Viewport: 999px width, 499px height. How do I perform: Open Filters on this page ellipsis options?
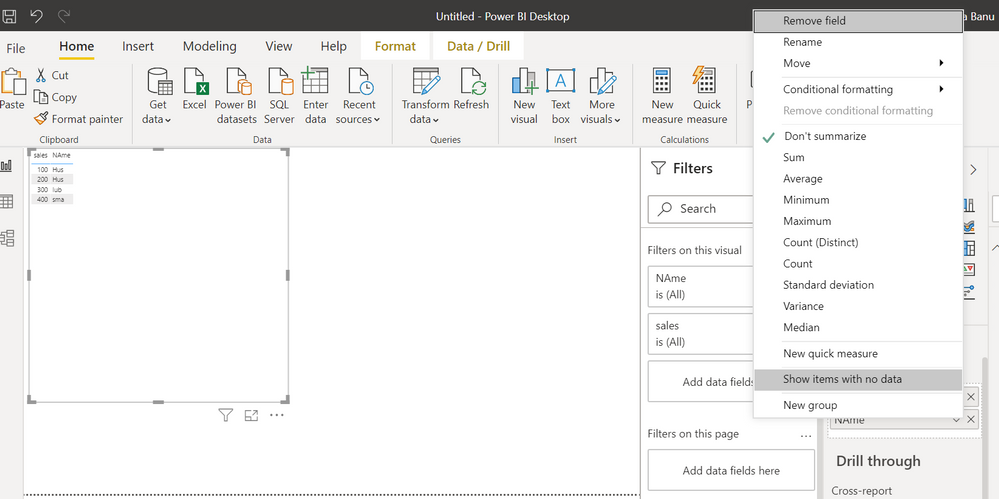806,435
